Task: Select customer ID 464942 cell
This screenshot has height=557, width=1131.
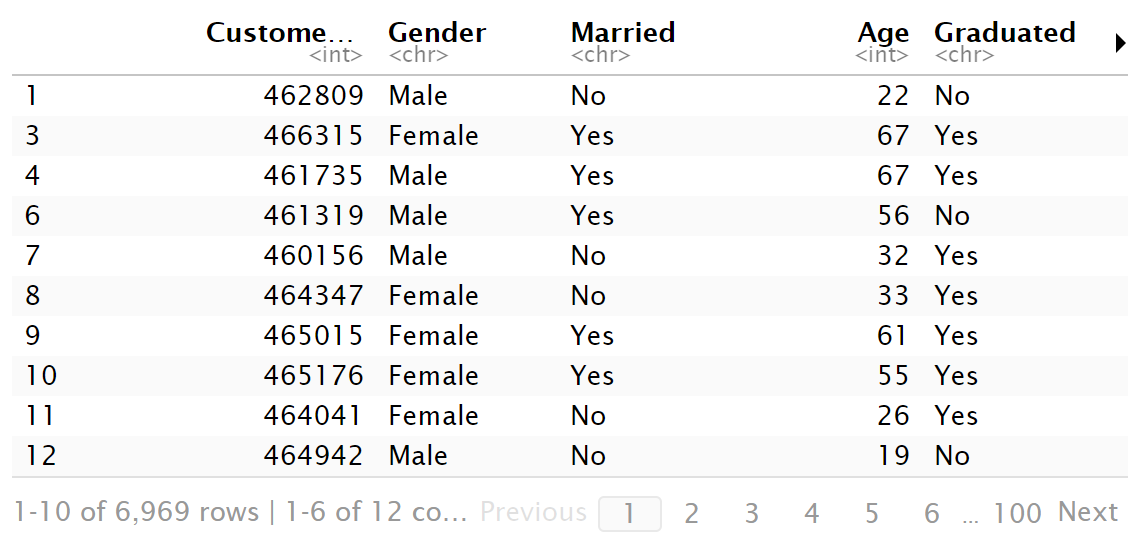Action: pos(314,456)
